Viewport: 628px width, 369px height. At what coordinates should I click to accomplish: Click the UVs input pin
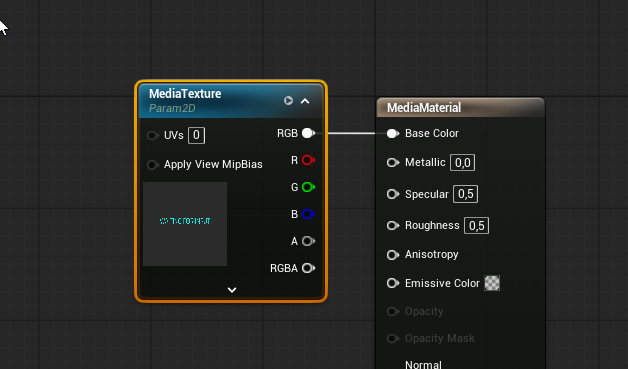tap(153, 135)
